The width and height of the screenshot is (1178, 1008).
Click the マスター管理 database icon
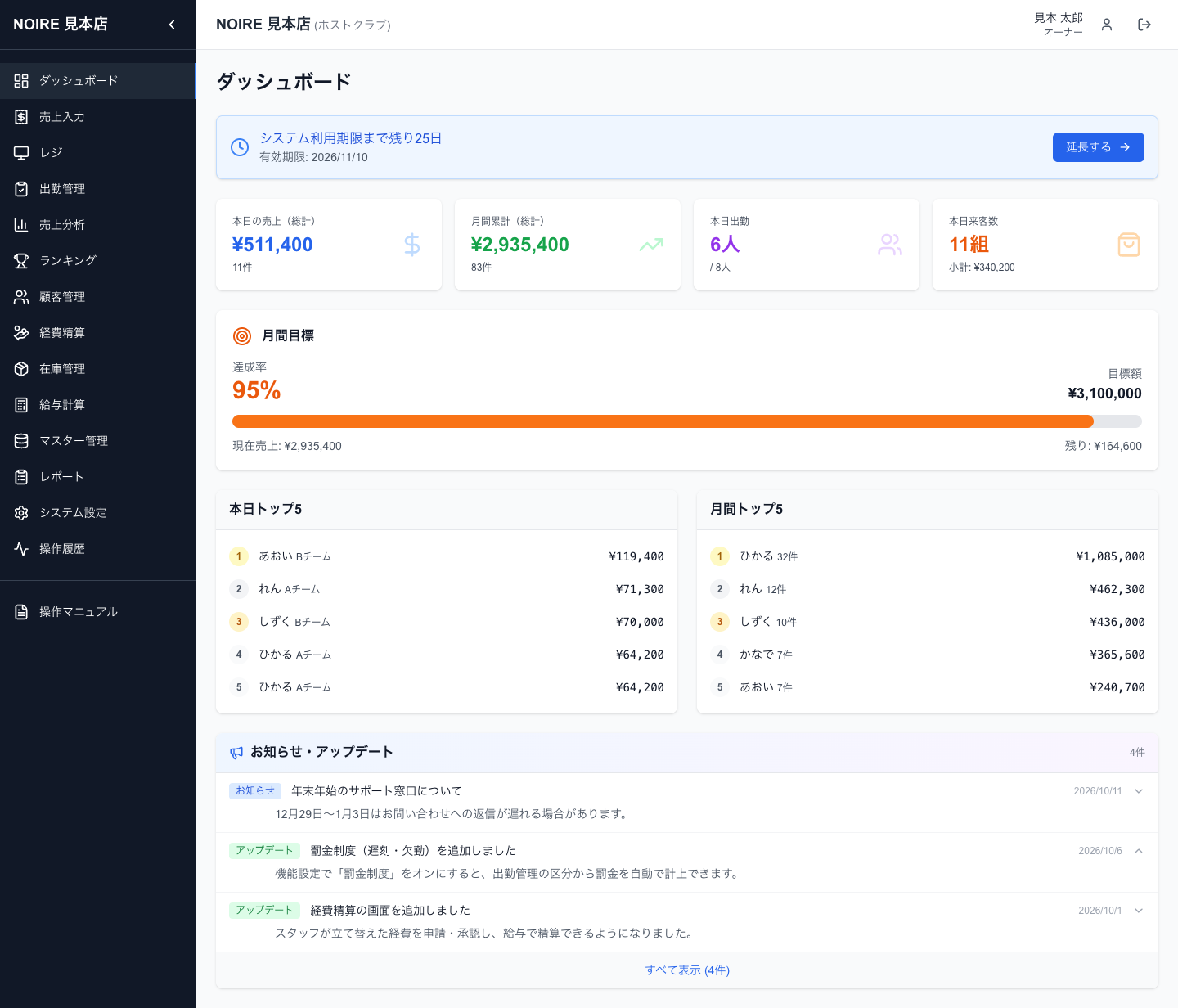click(x=21, y=441)
